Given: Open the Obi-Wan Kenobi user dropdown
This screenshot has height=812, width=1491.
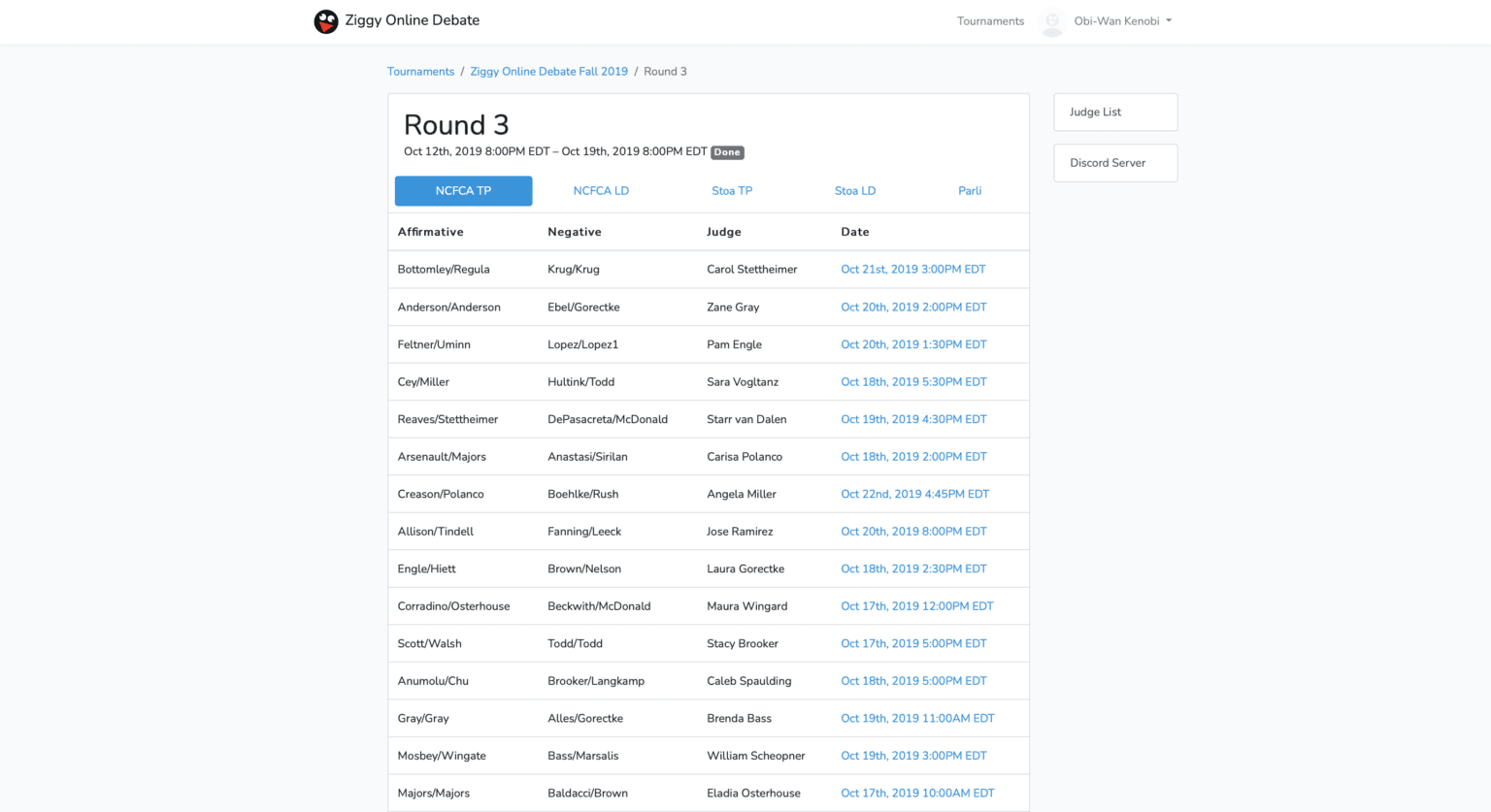Looking at the screenshot, I should click(x=1122, y=21).
